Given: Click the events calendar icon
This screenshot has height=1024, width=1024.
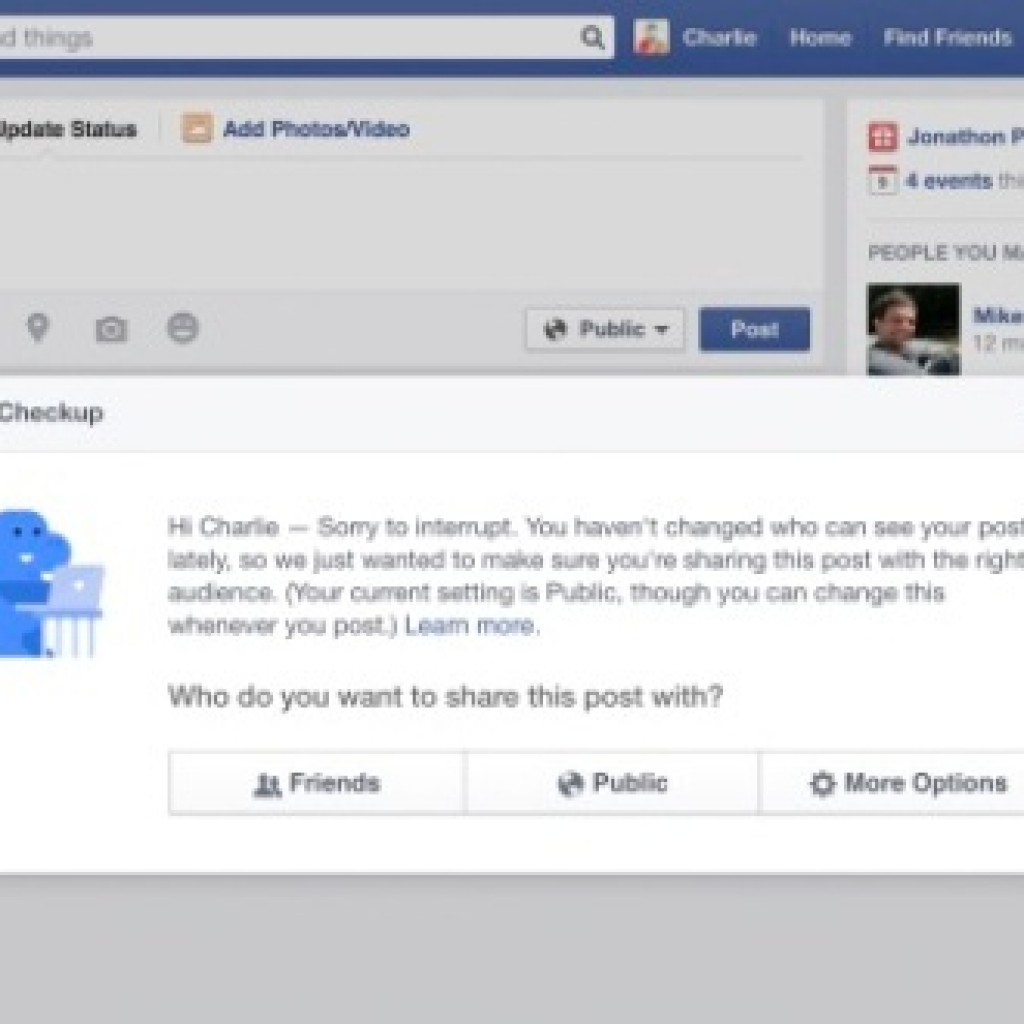Looking at the screenshot, I should (882, 180).
